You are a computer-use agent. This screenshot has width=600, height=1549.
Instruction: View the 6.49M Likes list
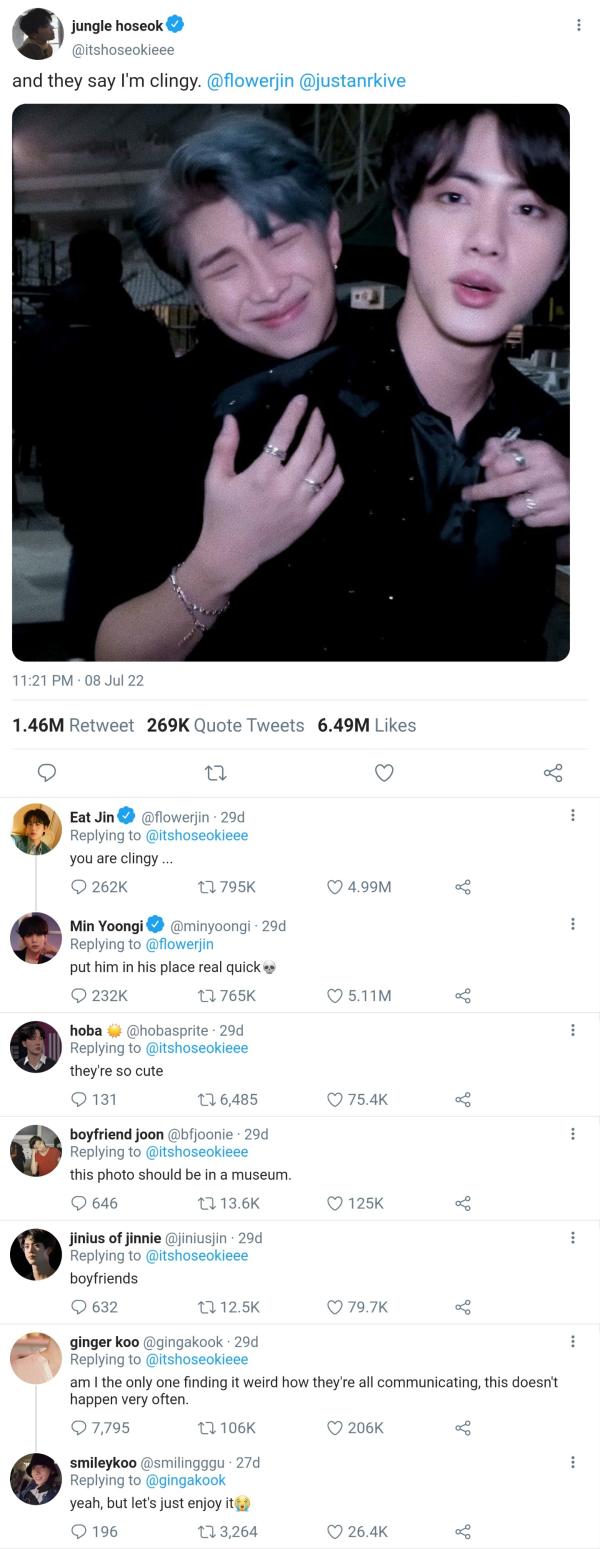tap(366, 725)
